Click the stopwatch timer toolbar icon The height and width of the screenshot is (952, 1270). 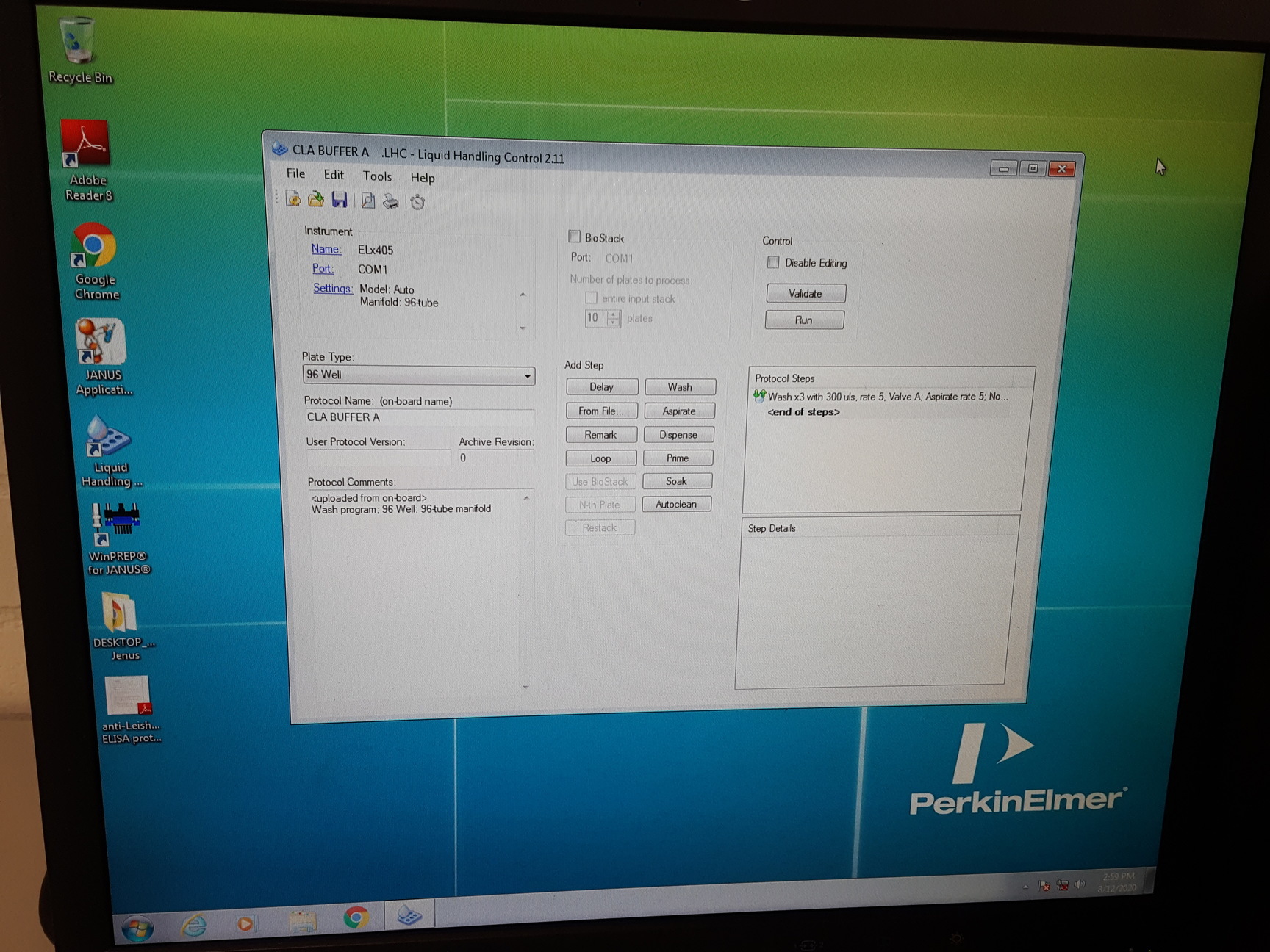417,202
